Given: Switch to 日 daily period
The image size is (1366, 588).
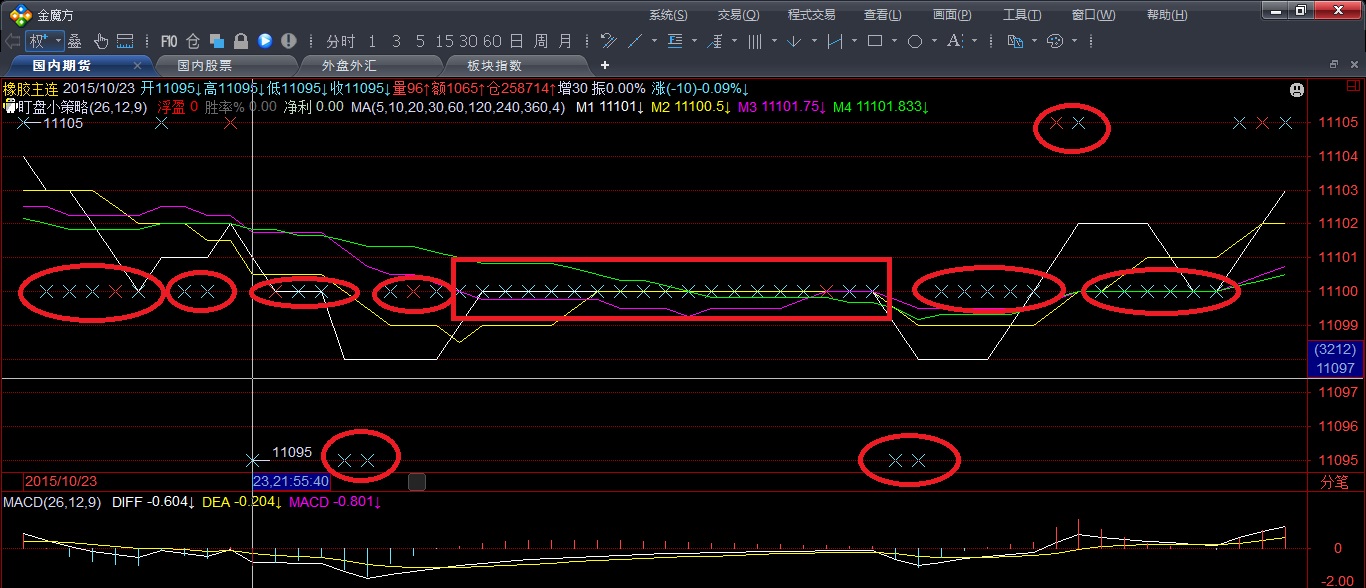Looking at the screenshot, I should click(515, 41).
